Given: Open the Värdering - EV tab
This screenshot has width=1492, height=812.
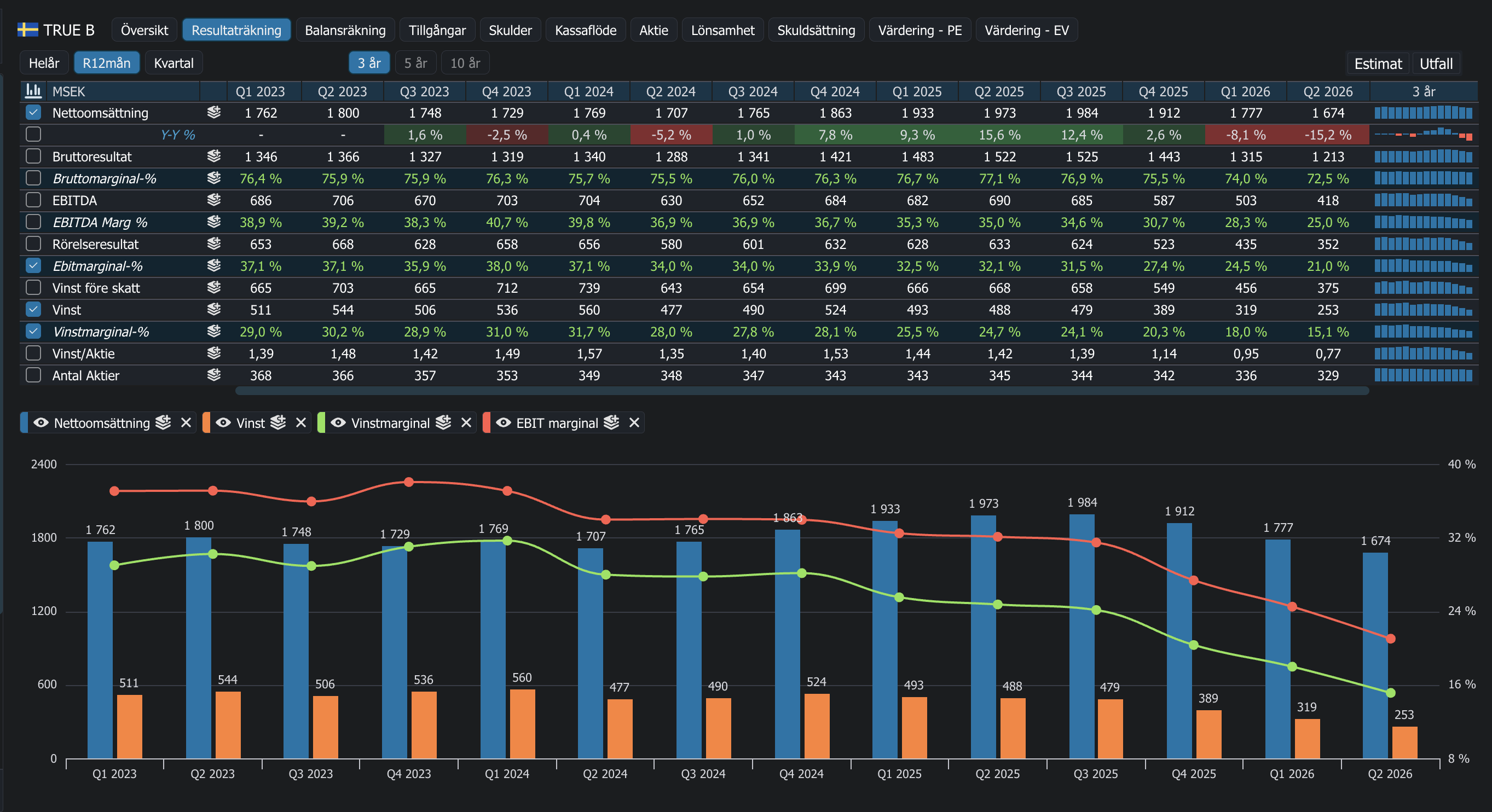Looking at the screenshot, I should [x=1026, y=30].
